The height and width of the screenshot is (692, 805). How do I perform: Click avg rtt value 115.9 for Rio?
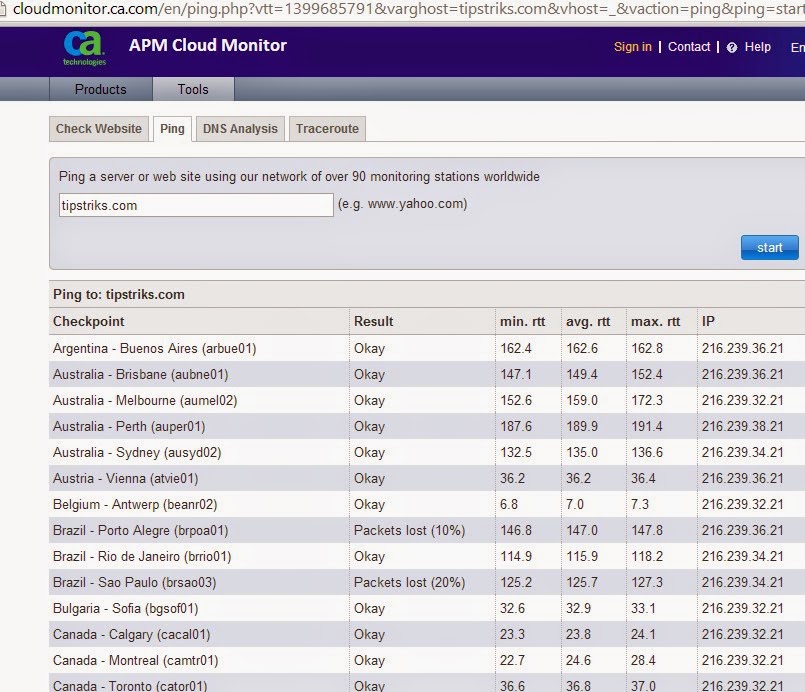click(582, 557)
